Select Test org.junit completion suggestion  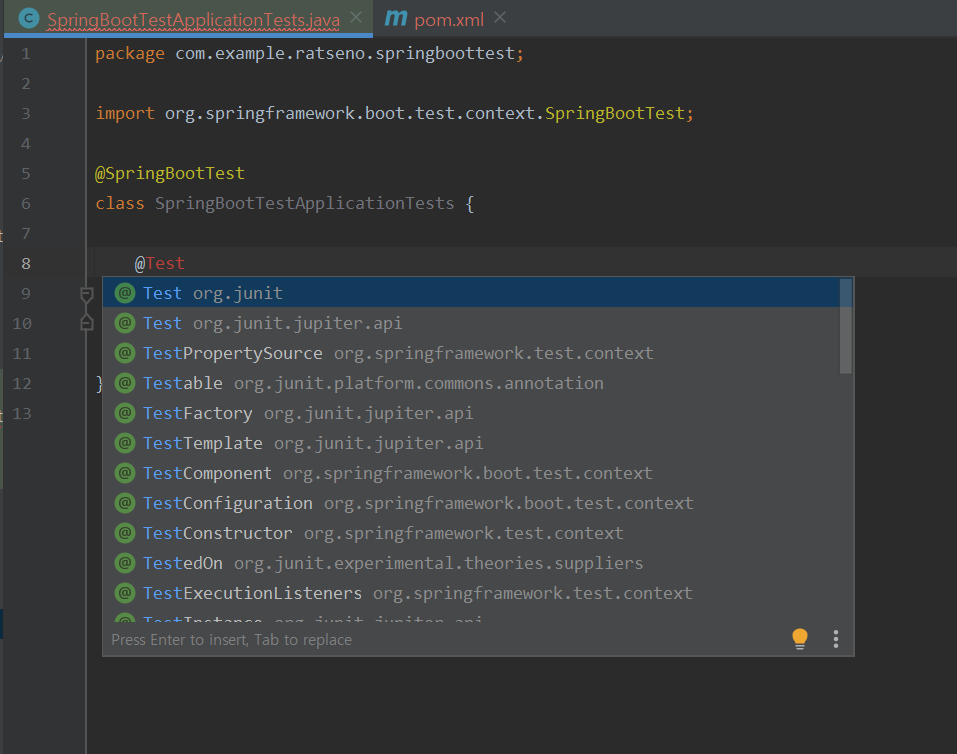(x=471, y=293)
